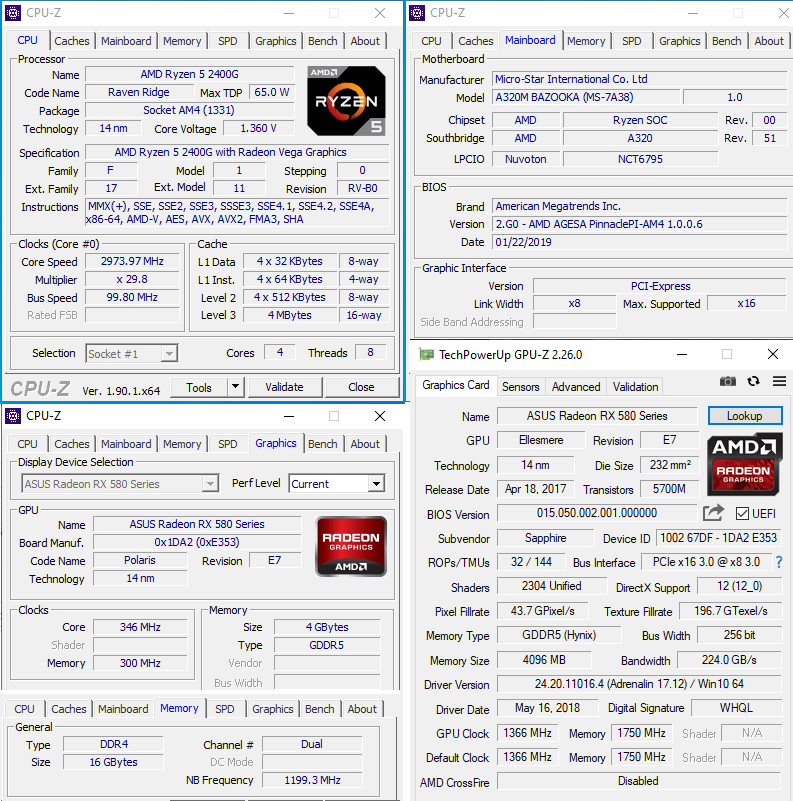The image size is (793, 801).
Task: Click the Ryzen 5 logo in CPU tab
Action: (x=346, y=101)
